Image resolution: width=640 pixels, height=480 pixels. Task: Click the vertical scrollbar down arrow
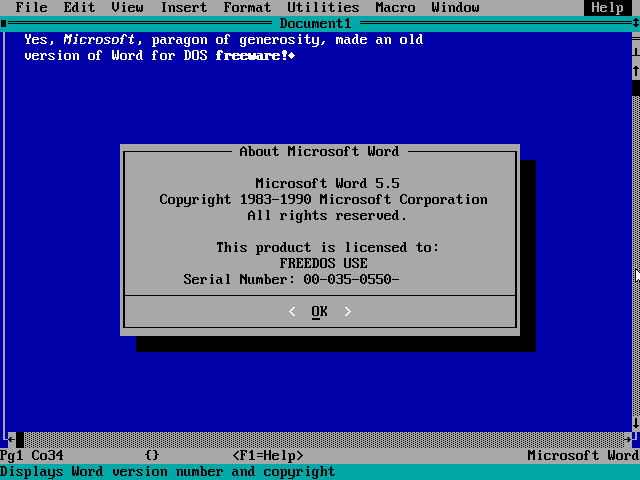point(636,423)
